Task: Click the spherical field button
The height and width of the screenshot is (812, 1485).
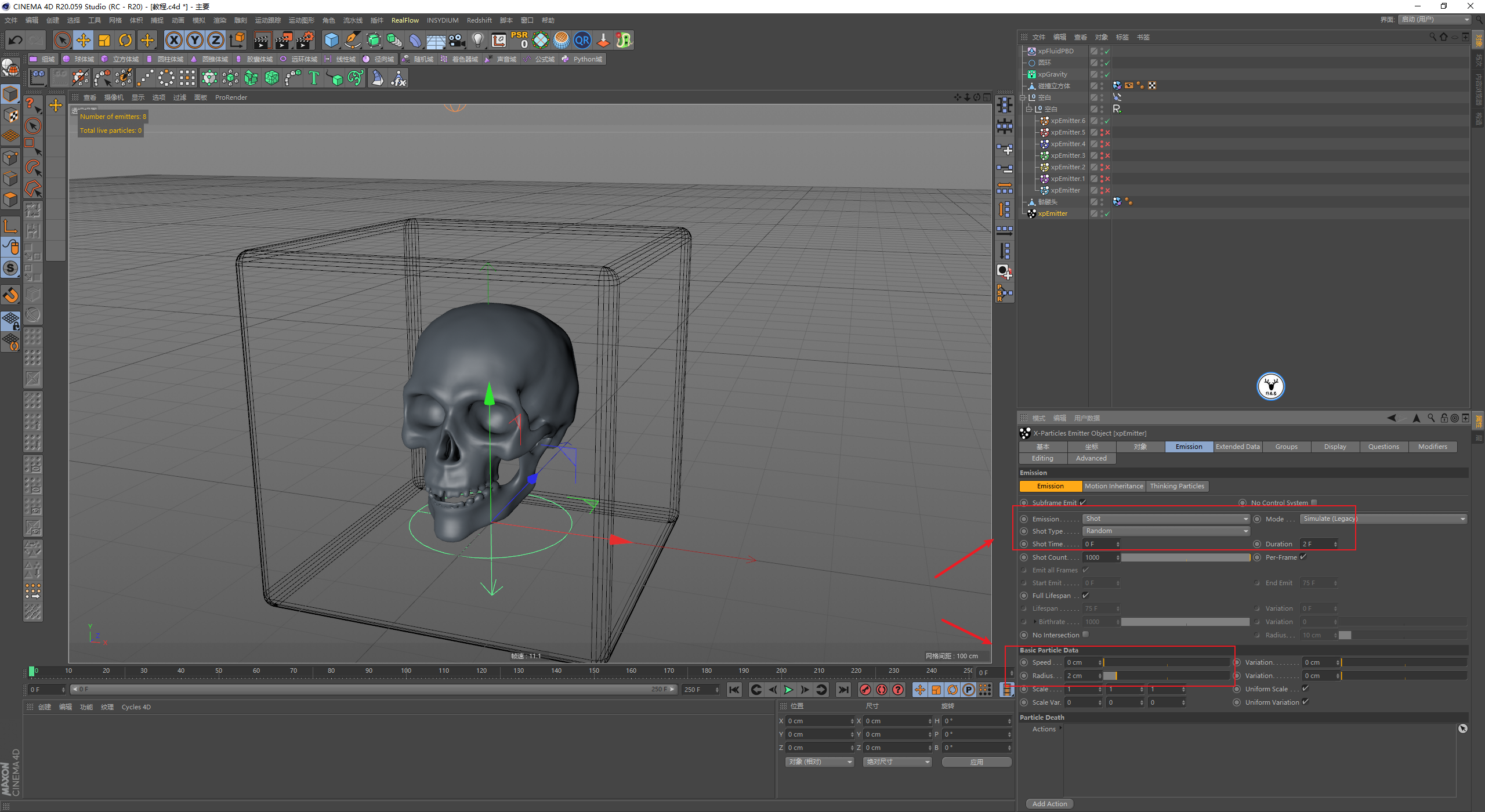Action: click(x=79, y=59)
